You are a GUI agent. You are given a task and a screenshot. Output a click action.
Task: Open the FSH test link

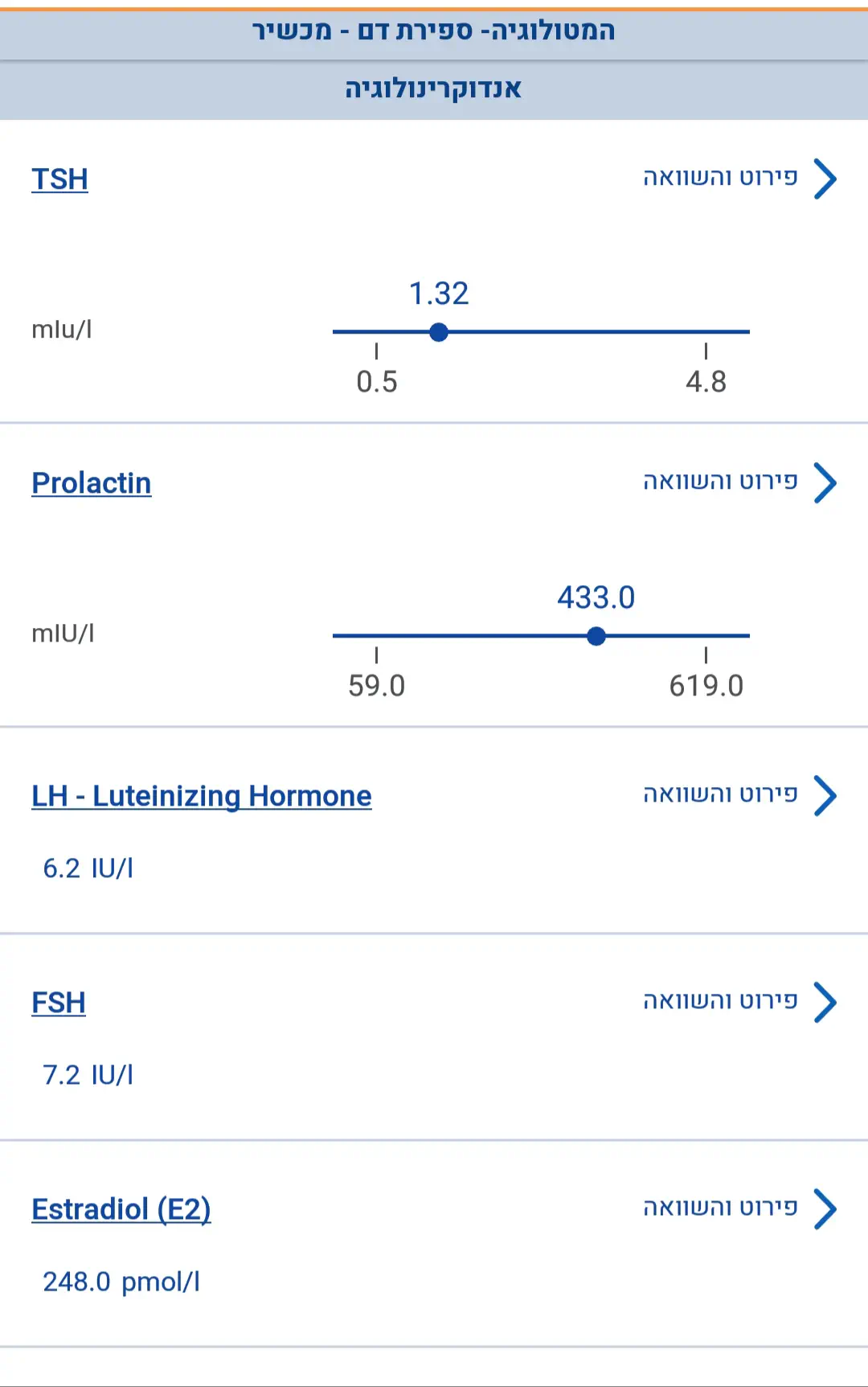point(58,1003)
